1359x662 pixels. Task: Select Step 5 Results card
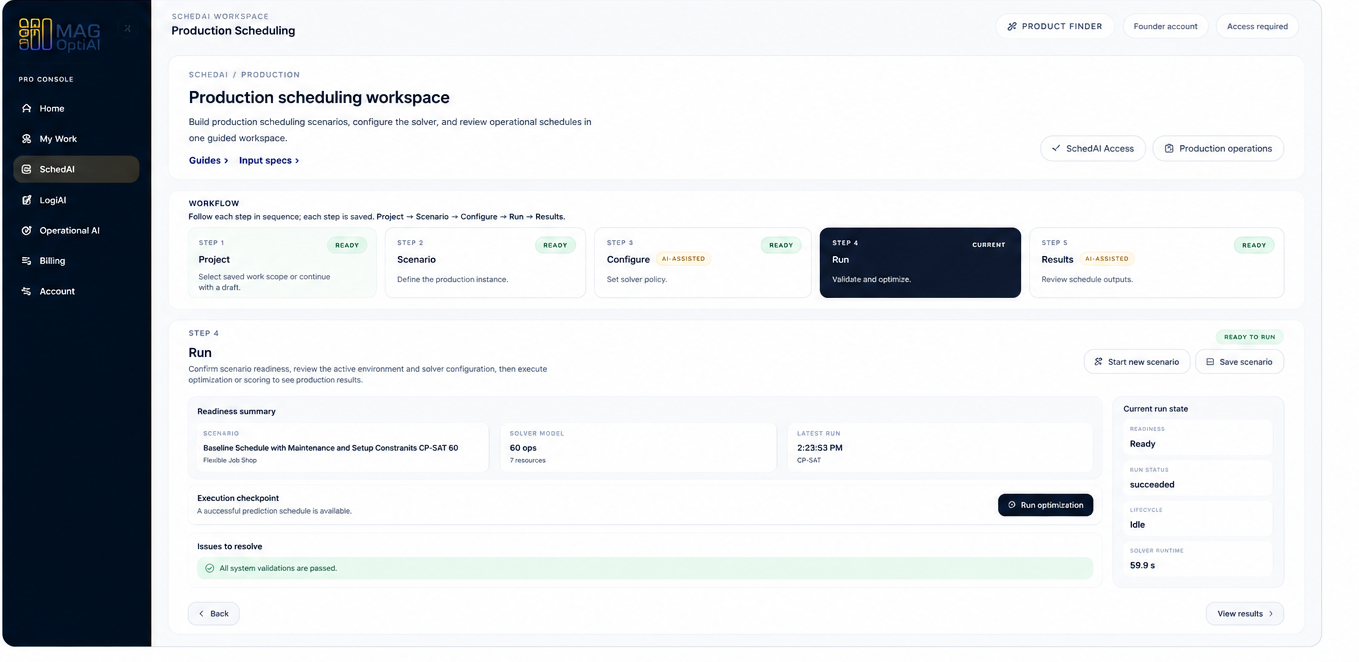tap(1156, 263)
